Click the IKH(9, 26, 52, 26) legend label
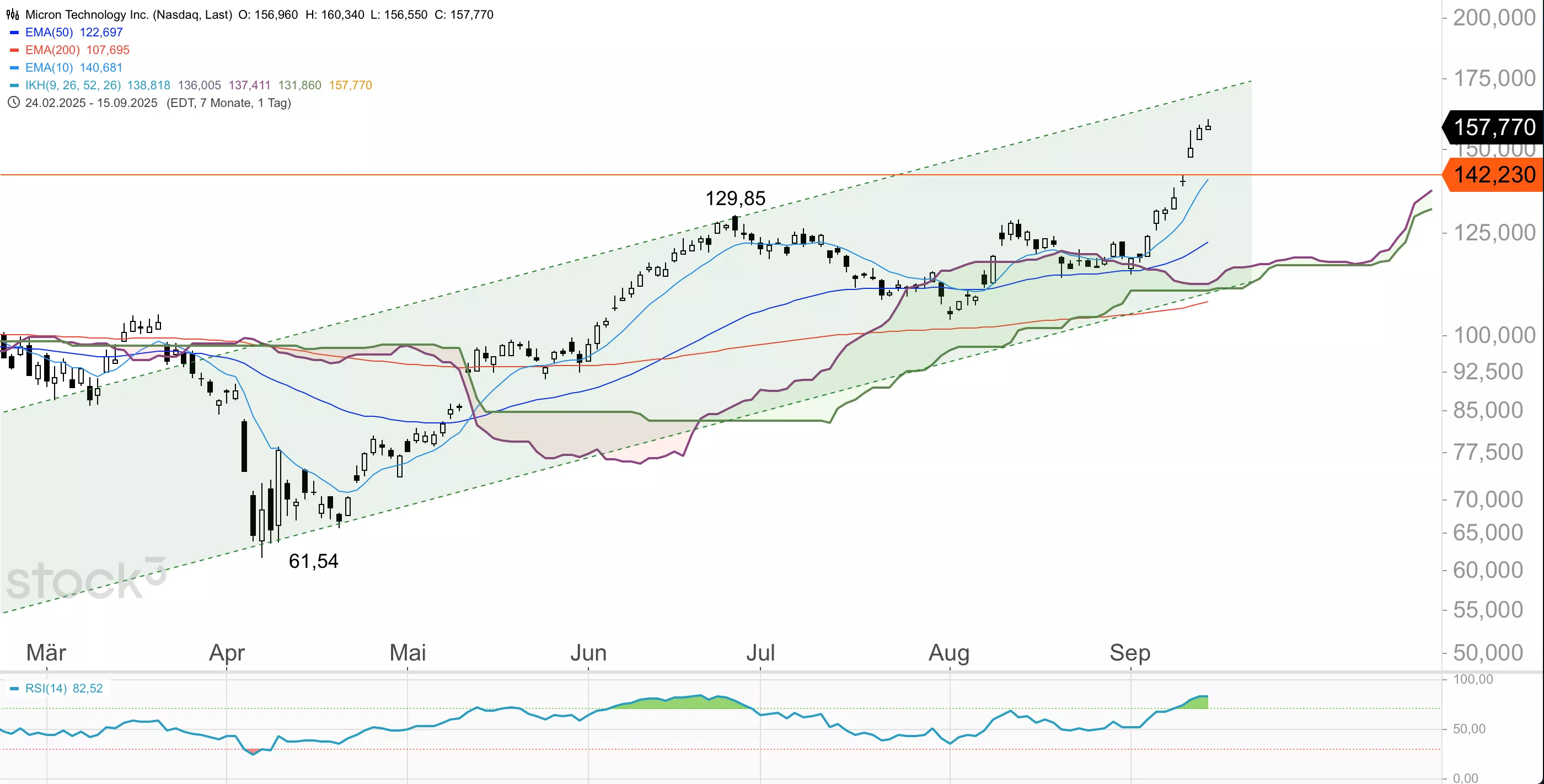 click(x=73, y=85)
